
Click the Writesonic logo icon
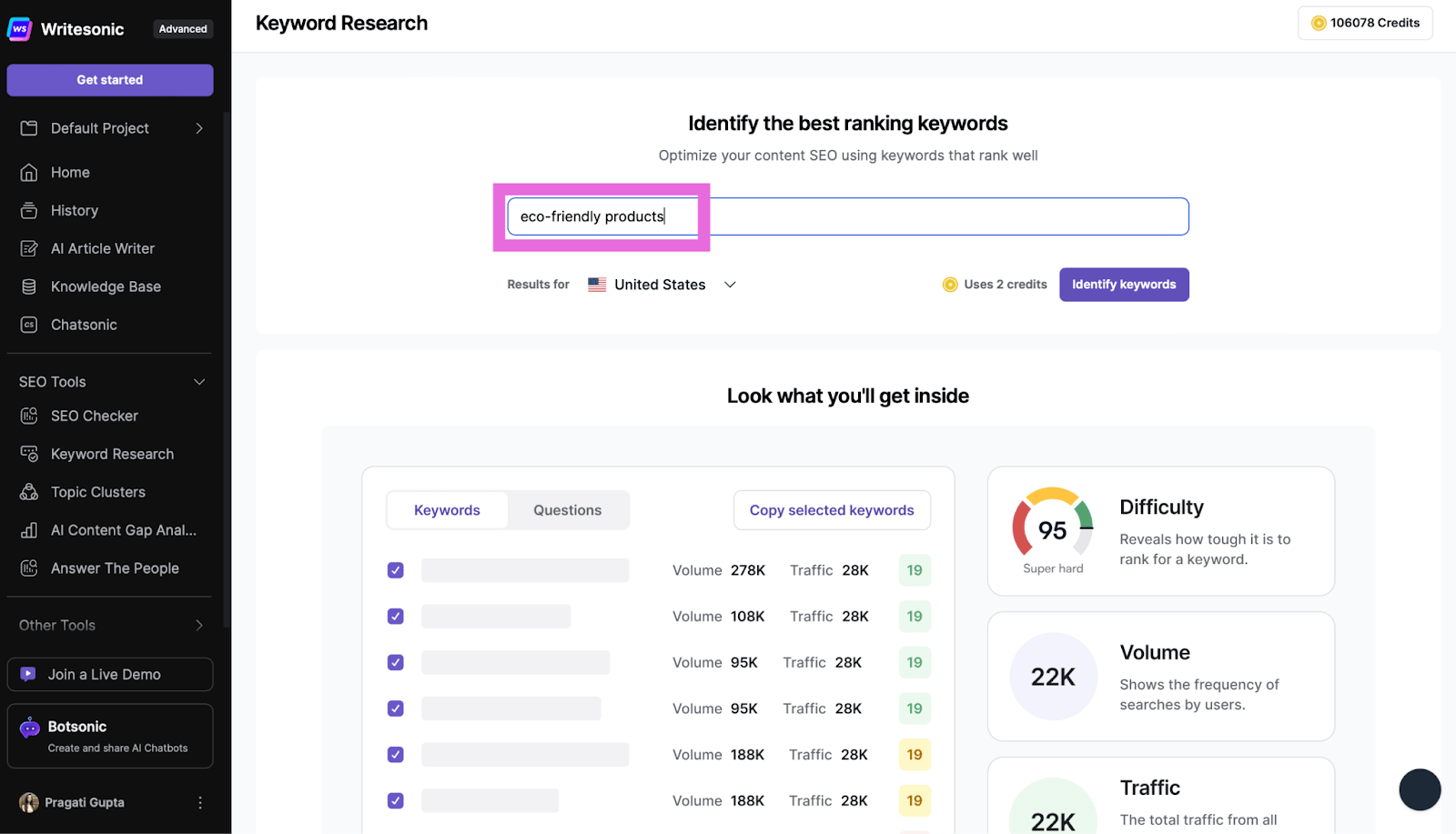[20, 29]
